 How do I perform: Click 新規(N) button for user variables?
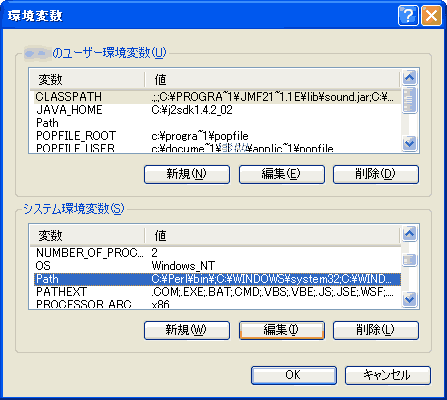[x=187, y=174]
